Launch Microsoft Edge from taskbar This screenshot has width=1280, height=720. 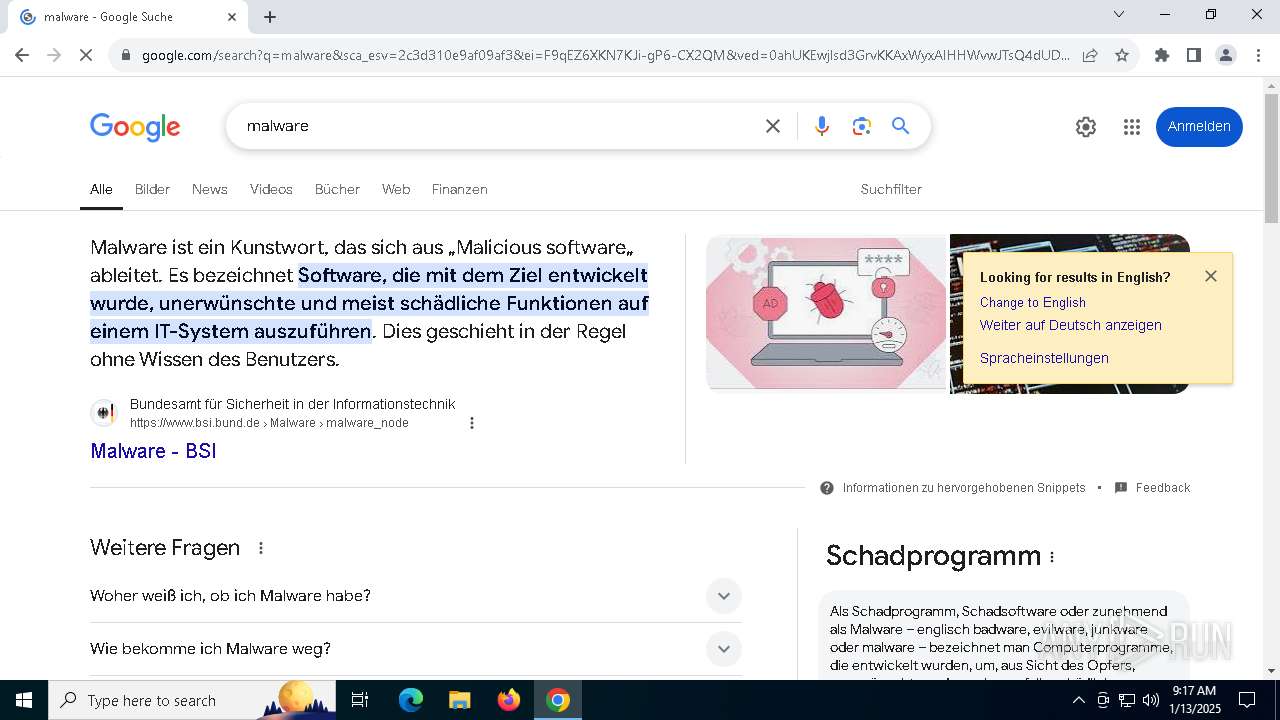tap(411, 700)
